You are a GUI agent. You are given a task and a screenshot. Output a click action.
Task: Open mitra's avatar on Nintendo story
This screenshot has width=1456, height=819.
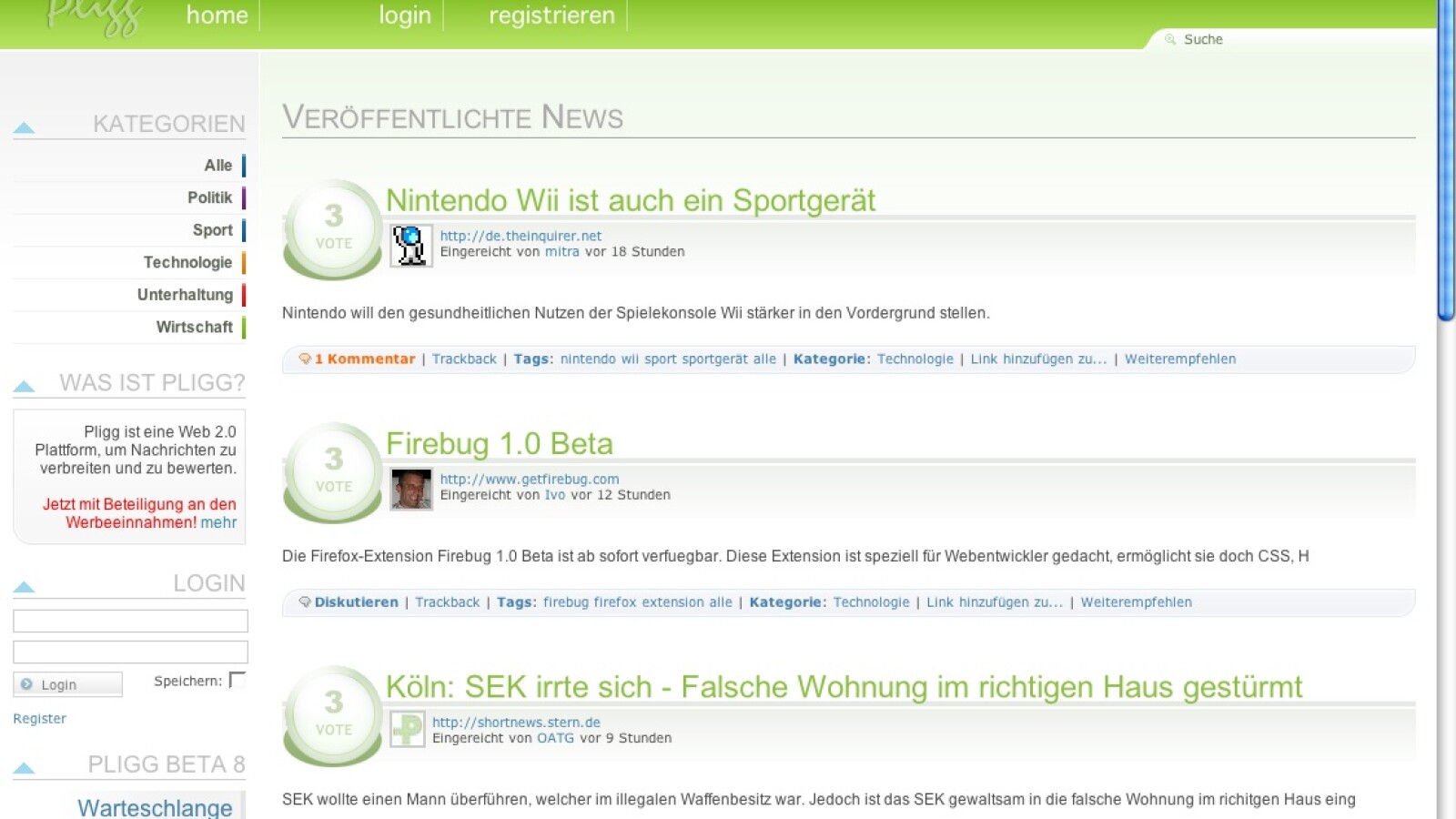[x=410, y=245]
